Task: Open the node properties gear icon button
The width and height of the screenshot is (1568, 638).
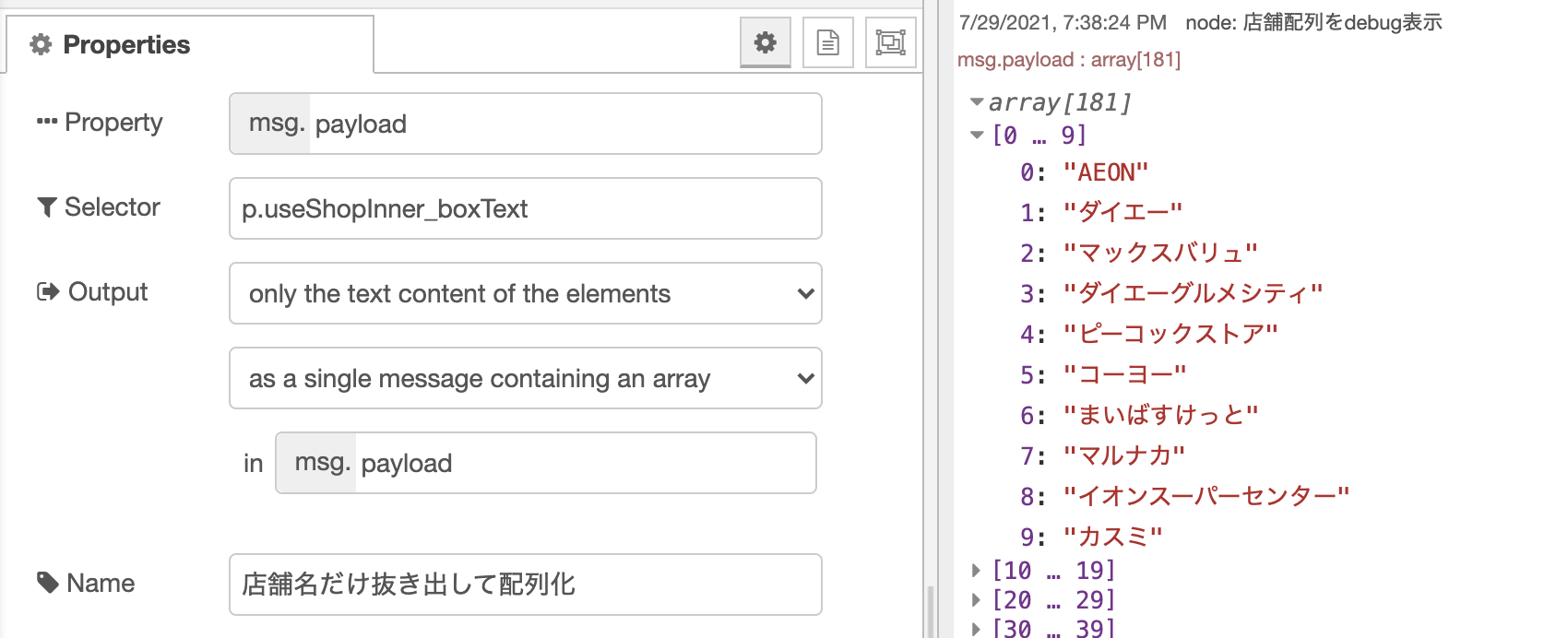Action: (x=766, y=42)
